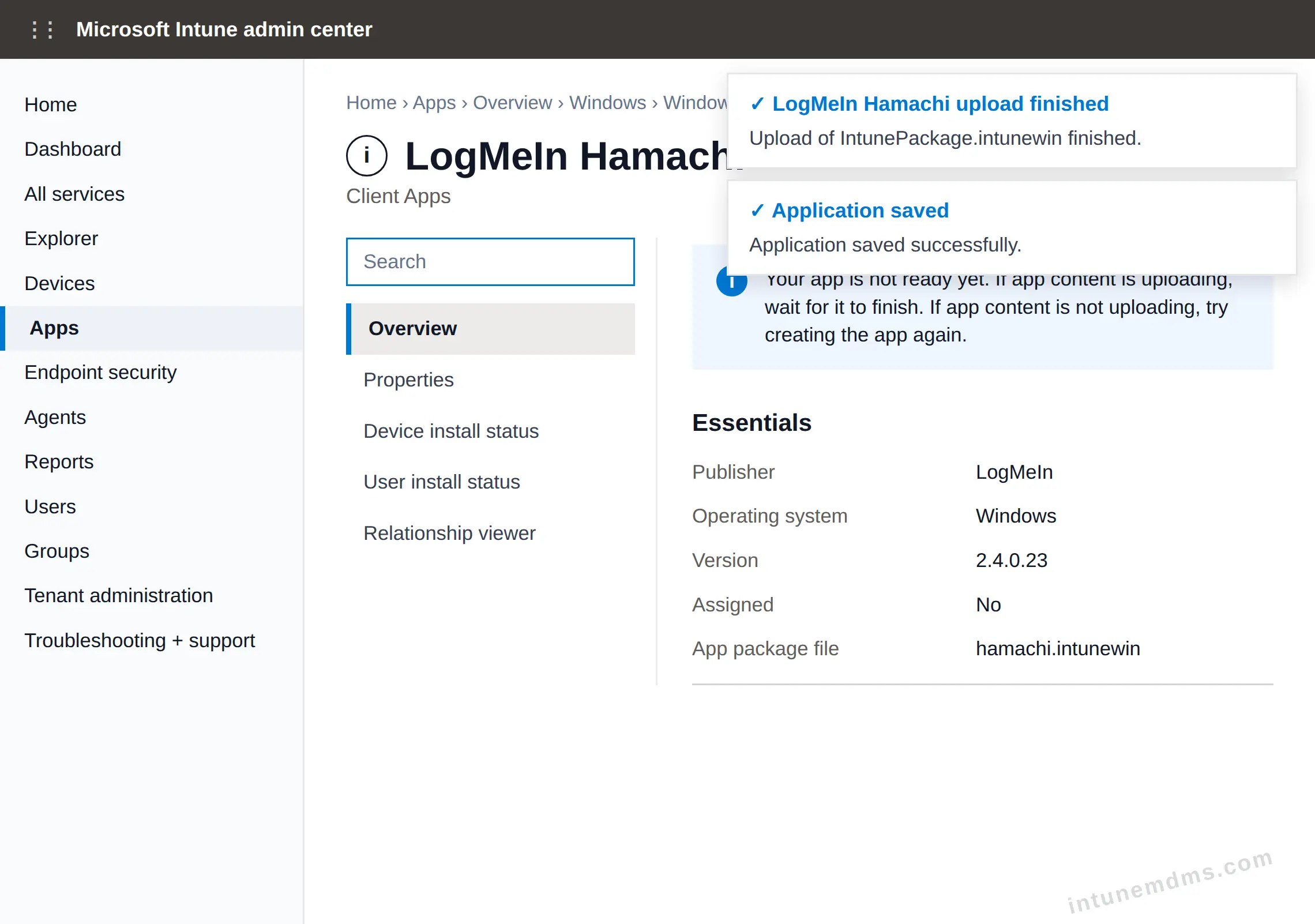This screenshot has width=1315, height=924.
Task: Click the Client Apps subtitle
Action: pos(398,196)
